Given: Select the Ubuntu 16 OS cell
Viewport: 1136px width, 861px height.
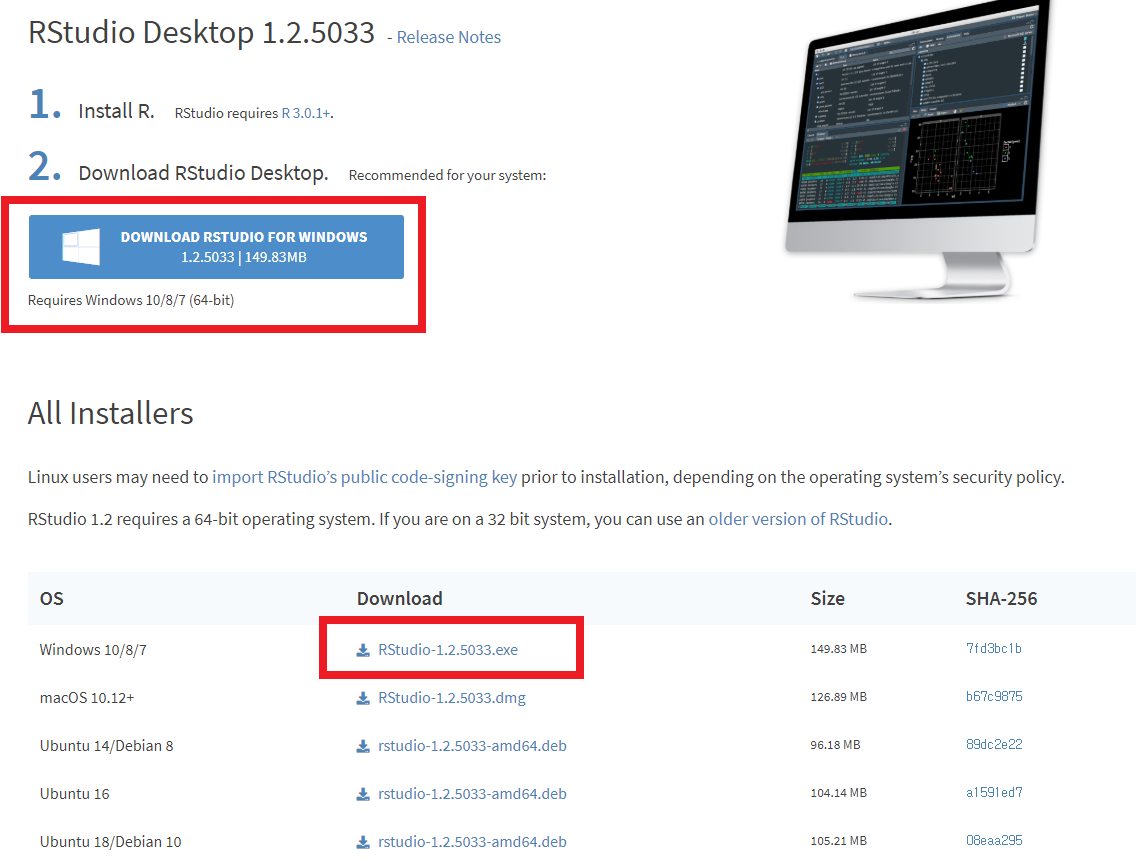Looking at the screenshot, I should point(75,794).
